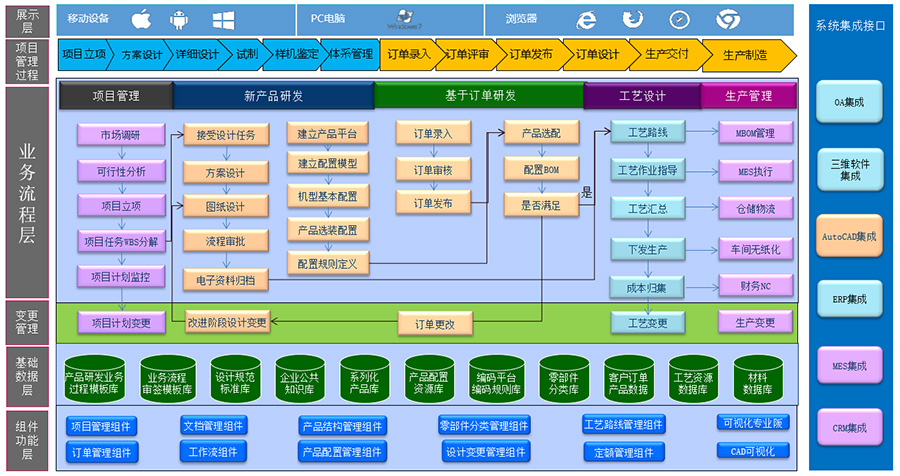
Task: Select the Safari compass icon
Action: [680, 19]
